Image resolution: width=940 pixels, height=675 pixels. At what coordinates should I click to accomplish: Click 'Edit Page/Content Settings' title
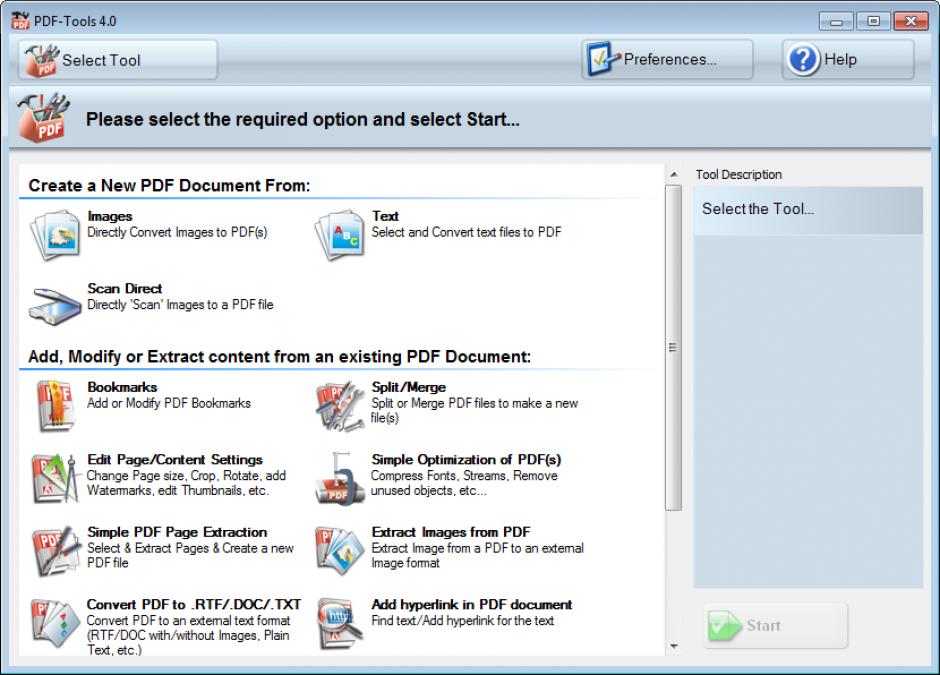[x=175, y=459]
